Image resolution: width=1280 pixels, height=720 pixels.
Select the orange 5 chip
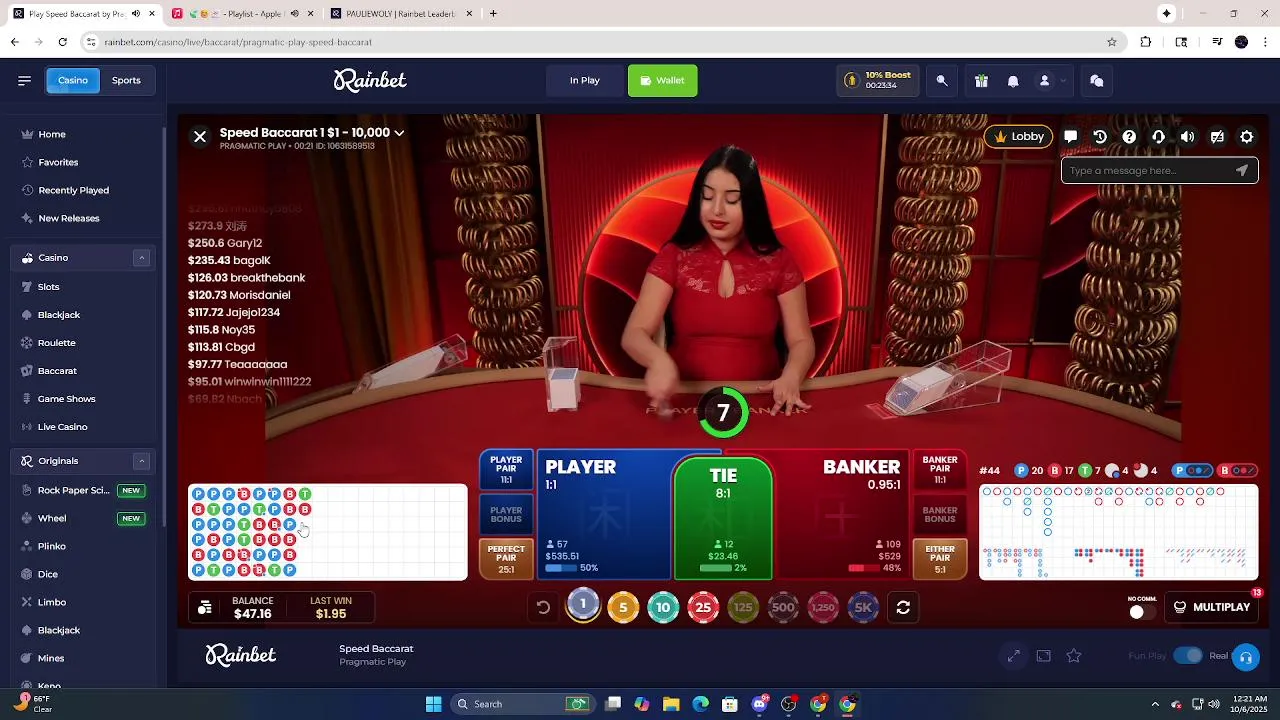pyautogui.click(x=623, y=607)
